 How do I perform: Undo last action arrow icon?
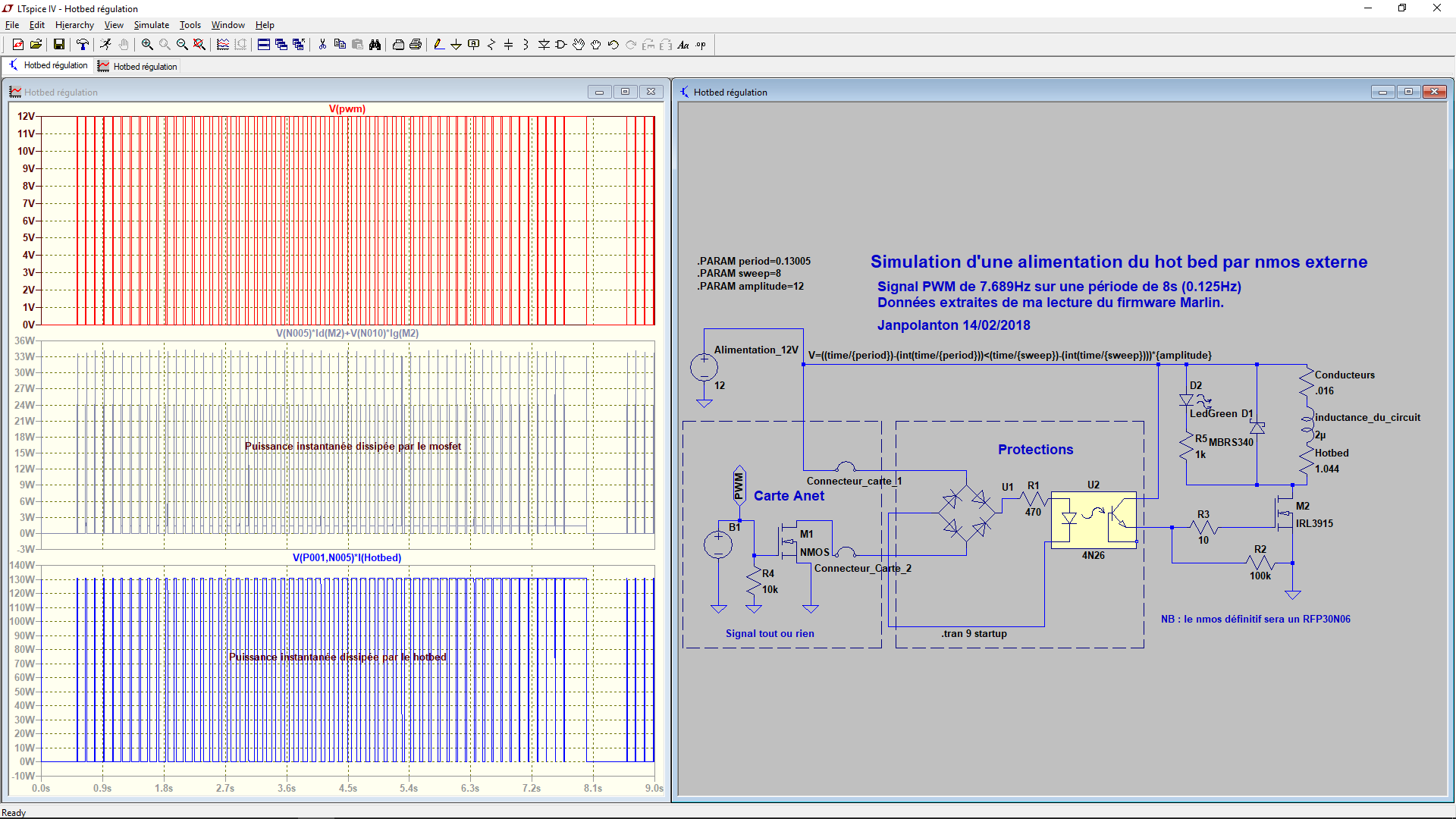[x=613, y=45]
